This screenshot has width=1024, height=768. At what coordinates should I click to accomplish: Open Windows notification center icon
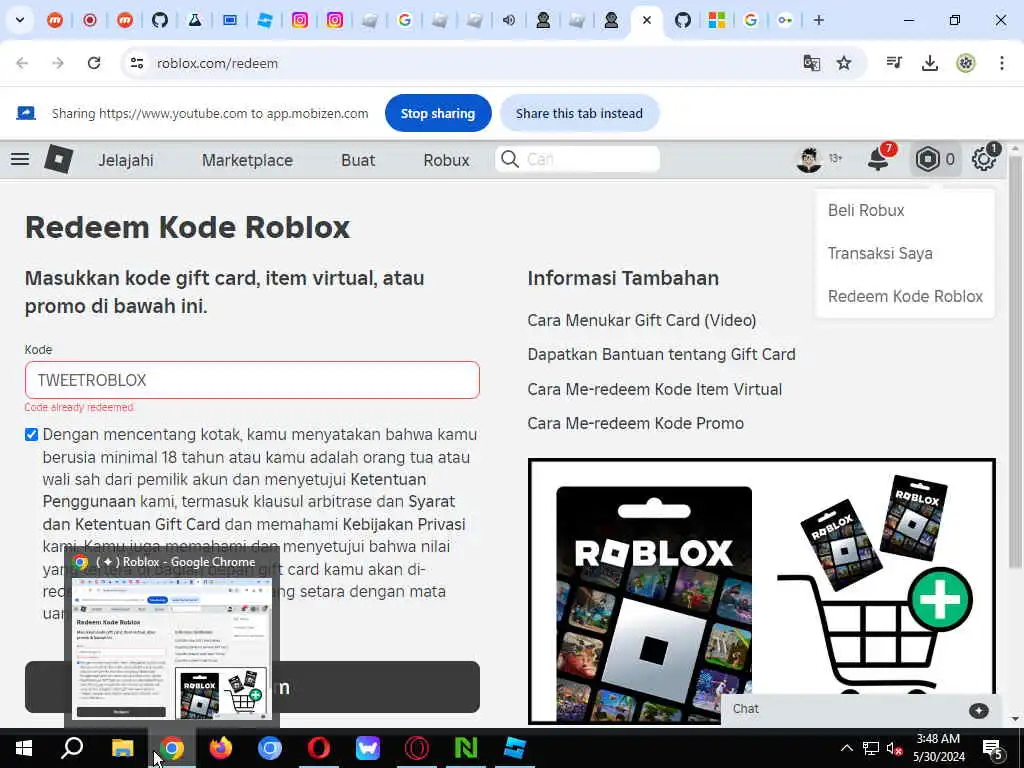coord(992,750)
